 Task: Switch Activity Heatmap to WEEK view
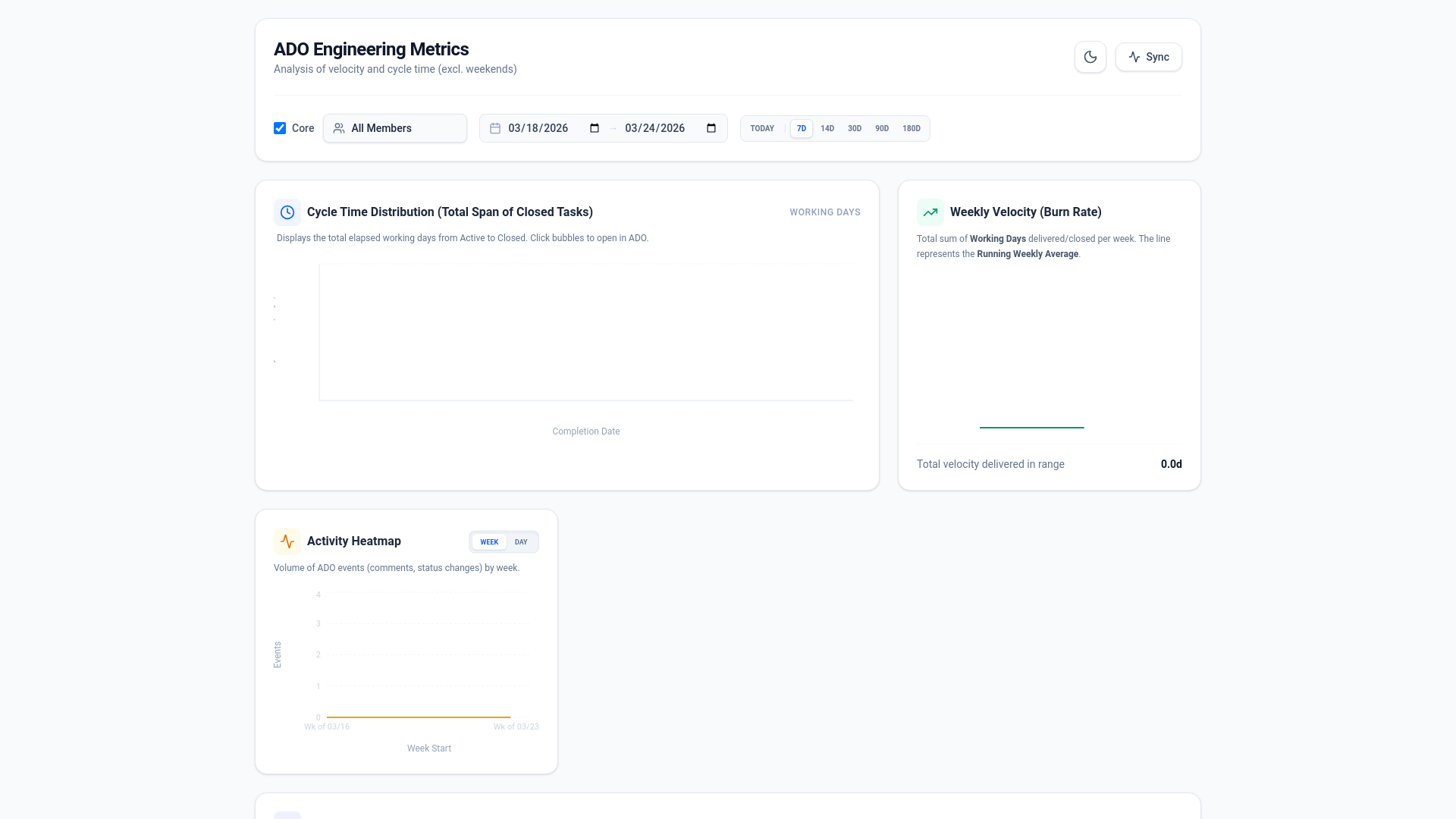point(489,542)
